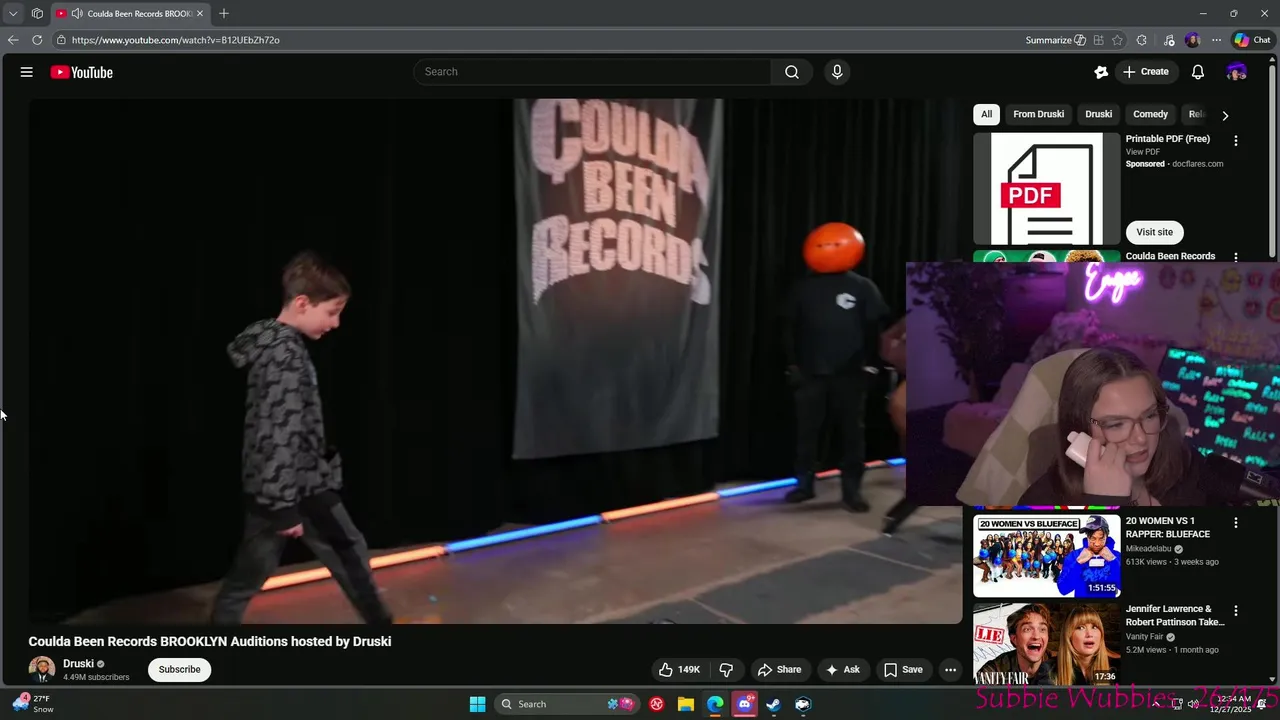Go back with the browser back arrow
1280x720 pixels.
pos(13,40)
